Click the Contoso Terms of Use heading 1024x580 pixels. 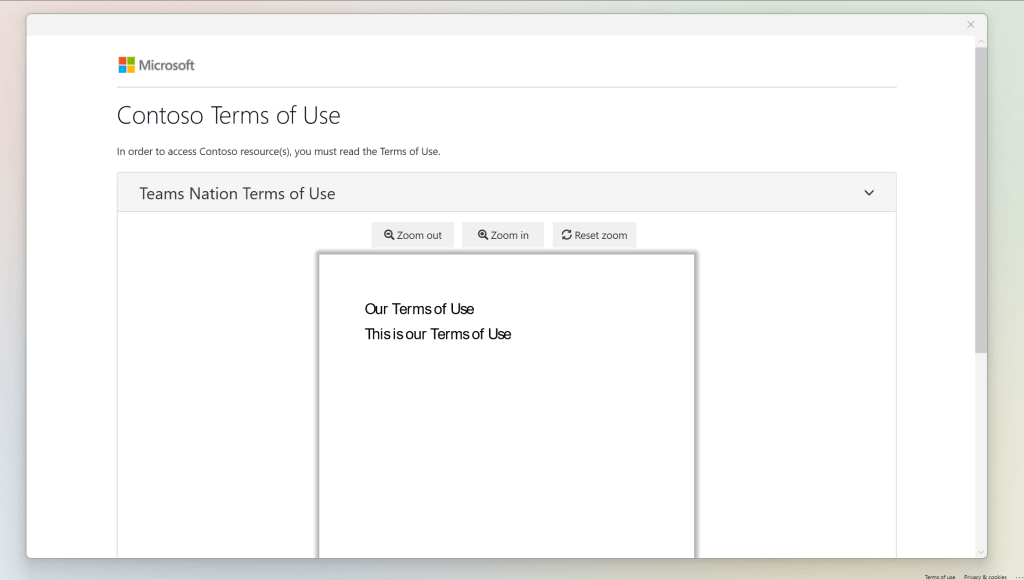pos(229,115)
